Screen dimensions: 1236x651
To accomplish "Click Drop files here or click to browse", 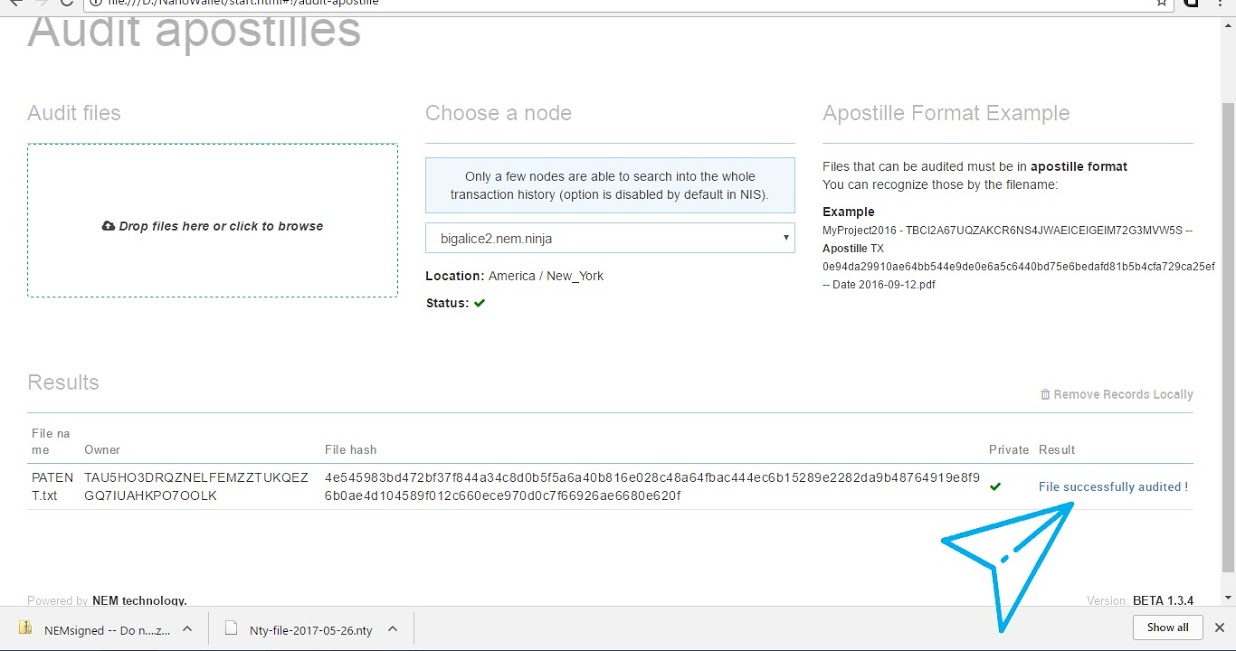I will click(x=221, y=227).
